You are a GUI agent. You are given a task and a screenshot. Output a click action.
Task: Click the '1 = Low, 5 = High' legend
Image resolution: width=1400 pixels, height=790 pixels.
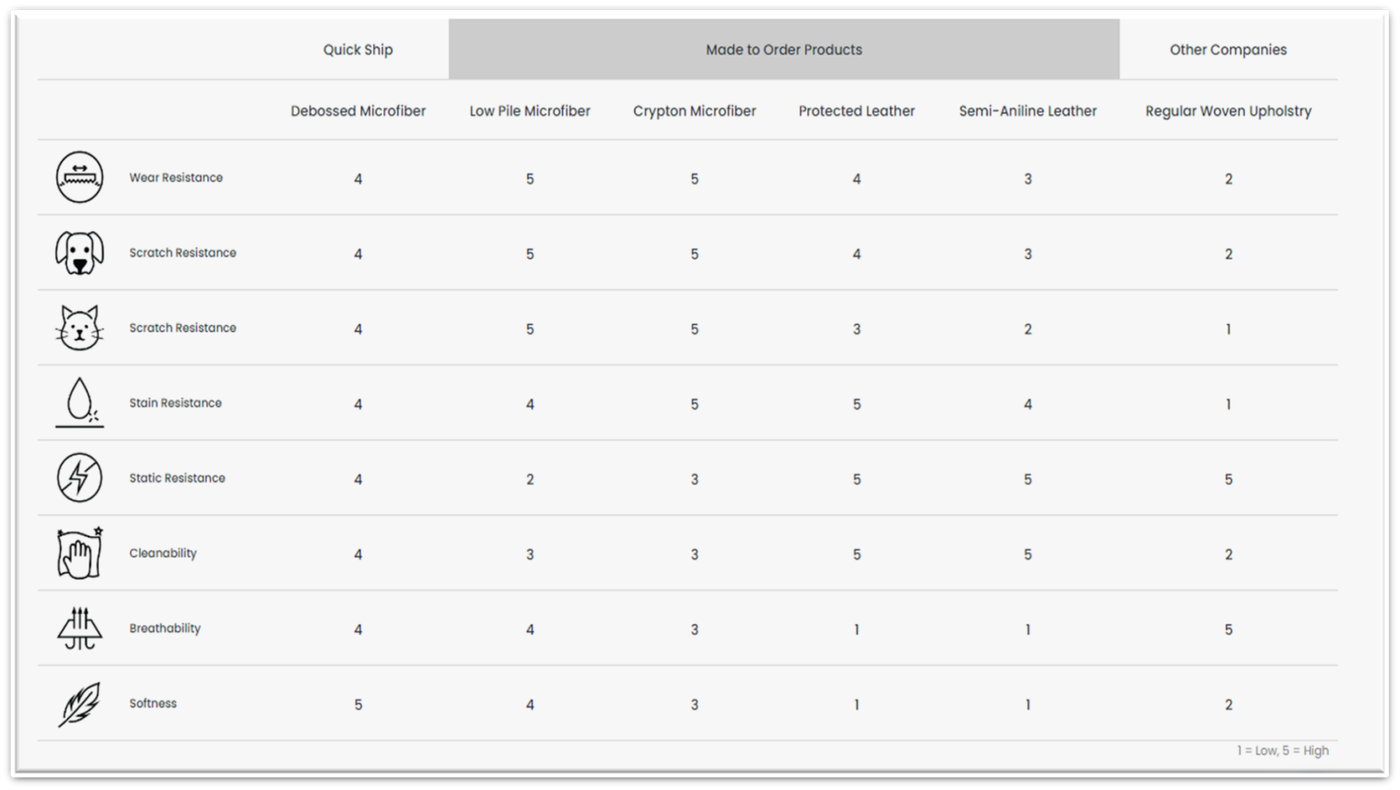[x=1282, y=751]
